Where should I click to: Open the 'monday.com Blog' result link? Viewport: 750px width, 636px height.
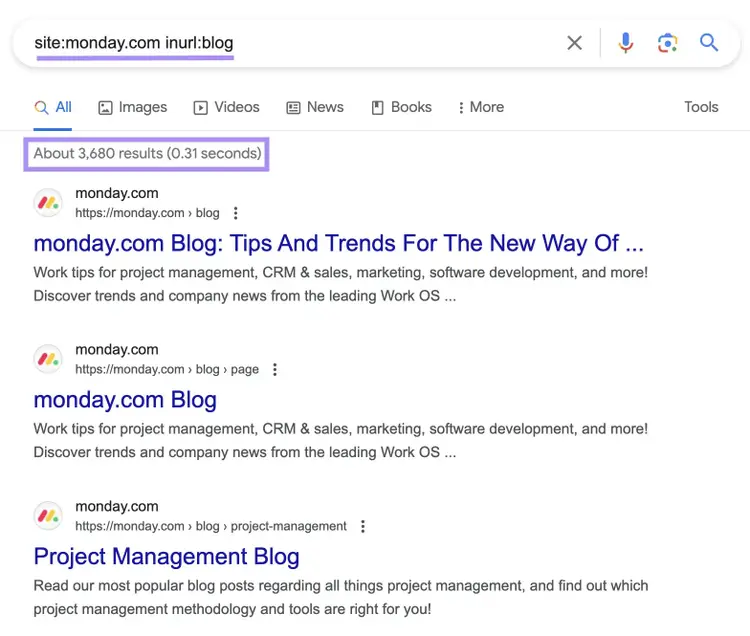[x=125, y=400]
